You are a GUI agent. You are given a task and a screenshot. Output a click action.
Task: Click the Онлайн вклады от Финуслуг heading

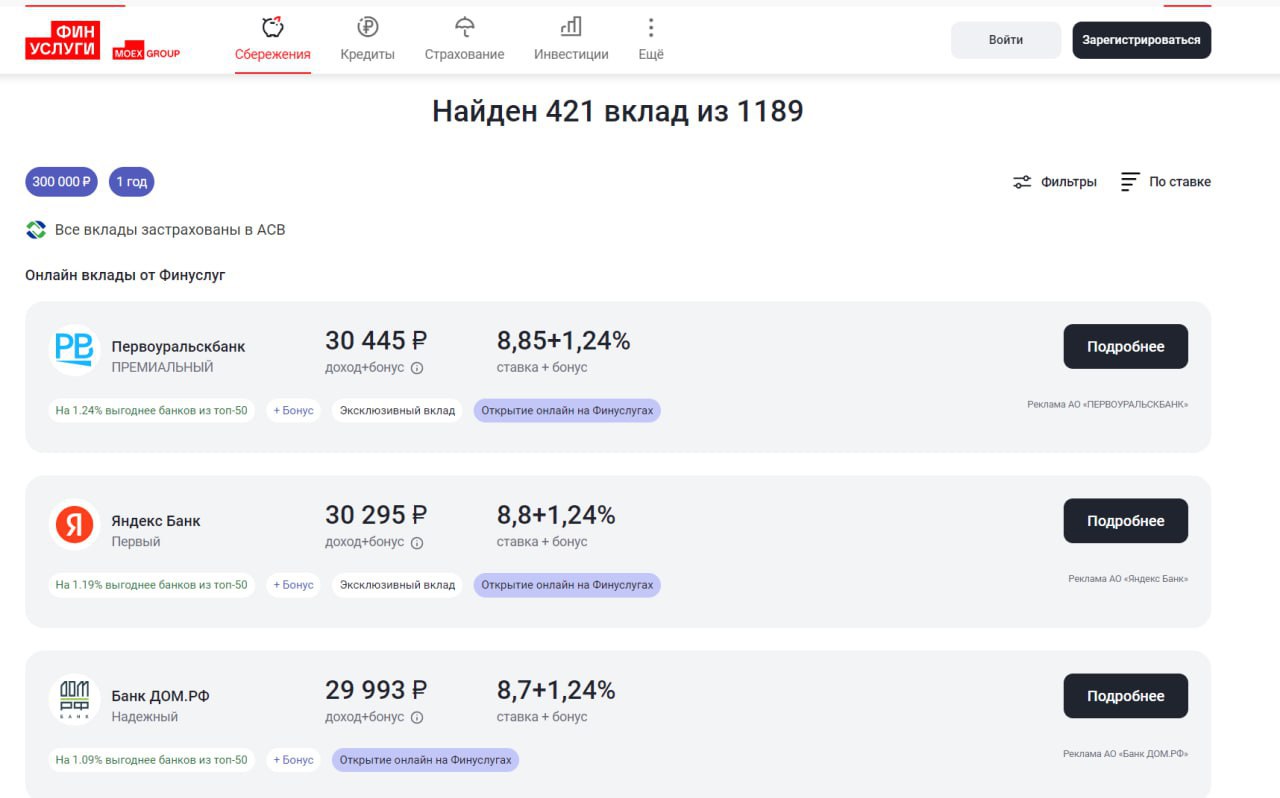(x=125, y=275)
